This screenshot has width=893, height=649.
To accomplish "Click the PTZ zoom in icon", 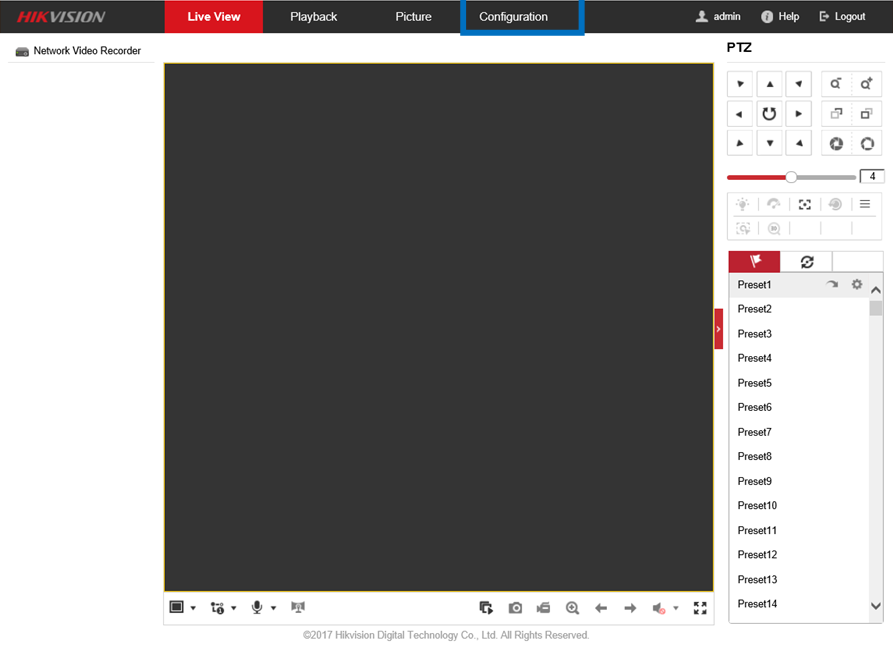I will [x=866, y=85].
